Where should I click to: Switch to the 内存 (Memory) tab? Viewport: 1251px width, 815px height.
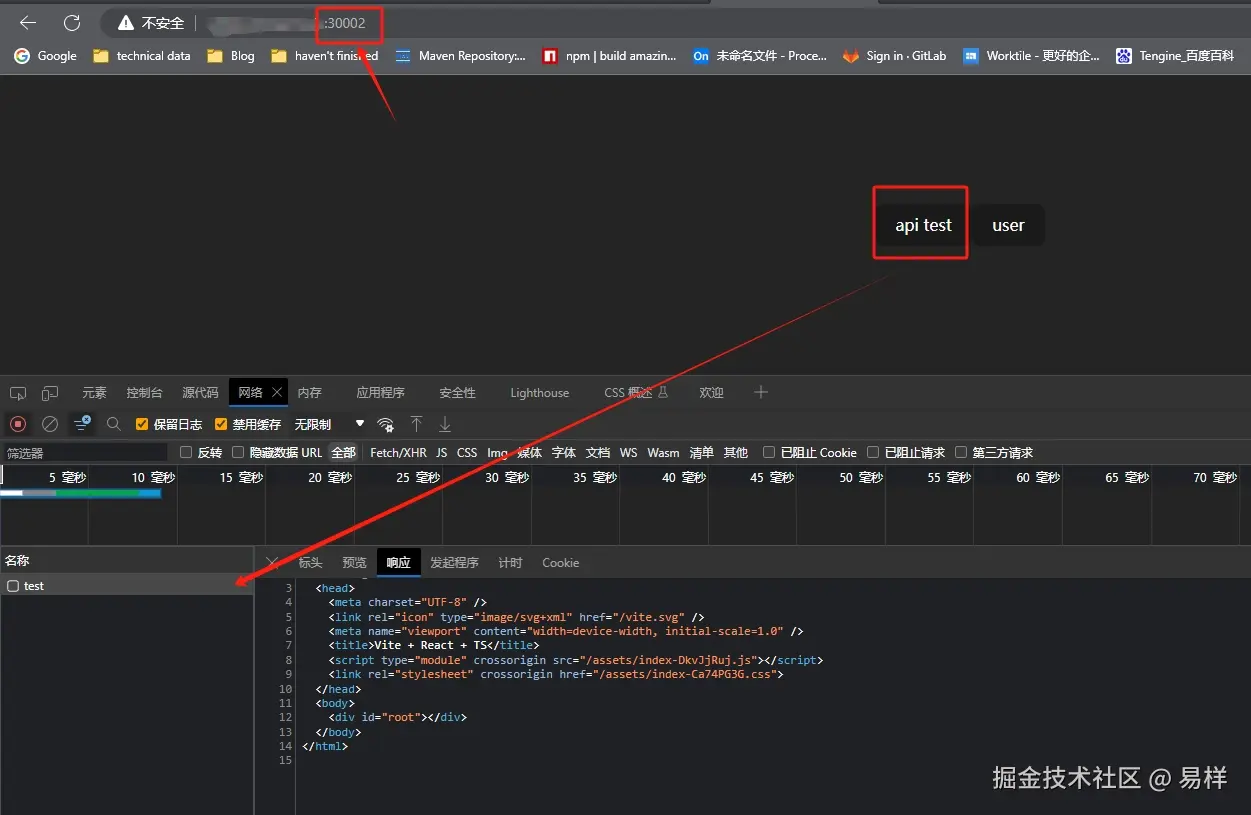point(309,393)
